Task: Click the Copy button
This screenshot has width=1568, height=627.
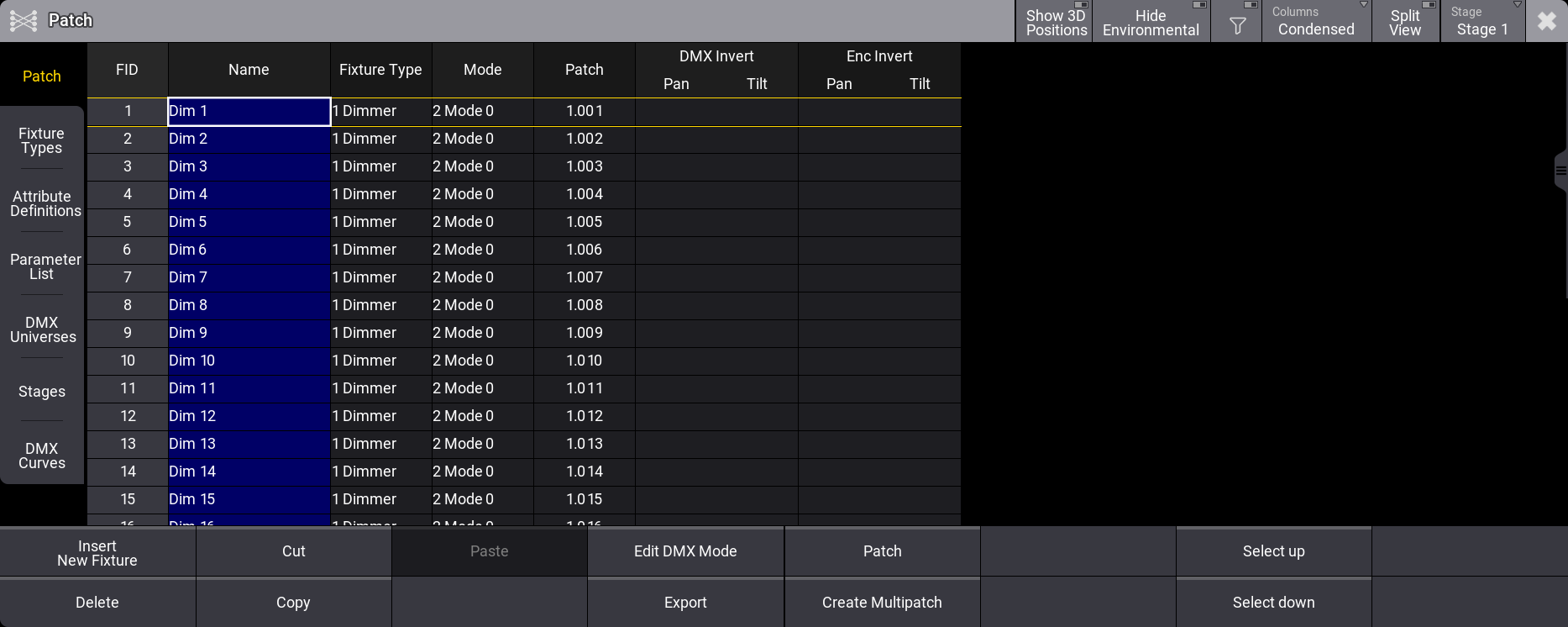Action: pos(294,603)
